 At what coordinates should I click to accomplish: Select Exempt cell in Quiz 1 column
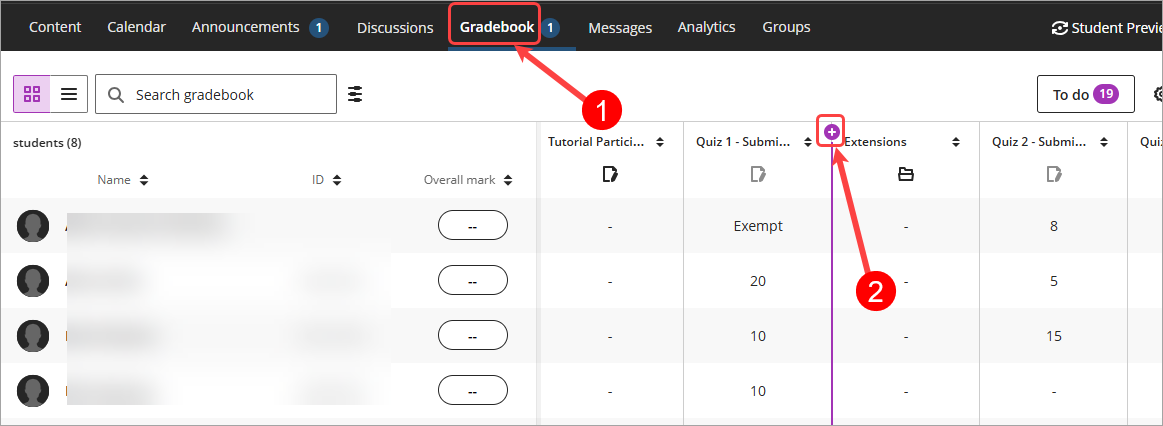click(x=757, y=226)
